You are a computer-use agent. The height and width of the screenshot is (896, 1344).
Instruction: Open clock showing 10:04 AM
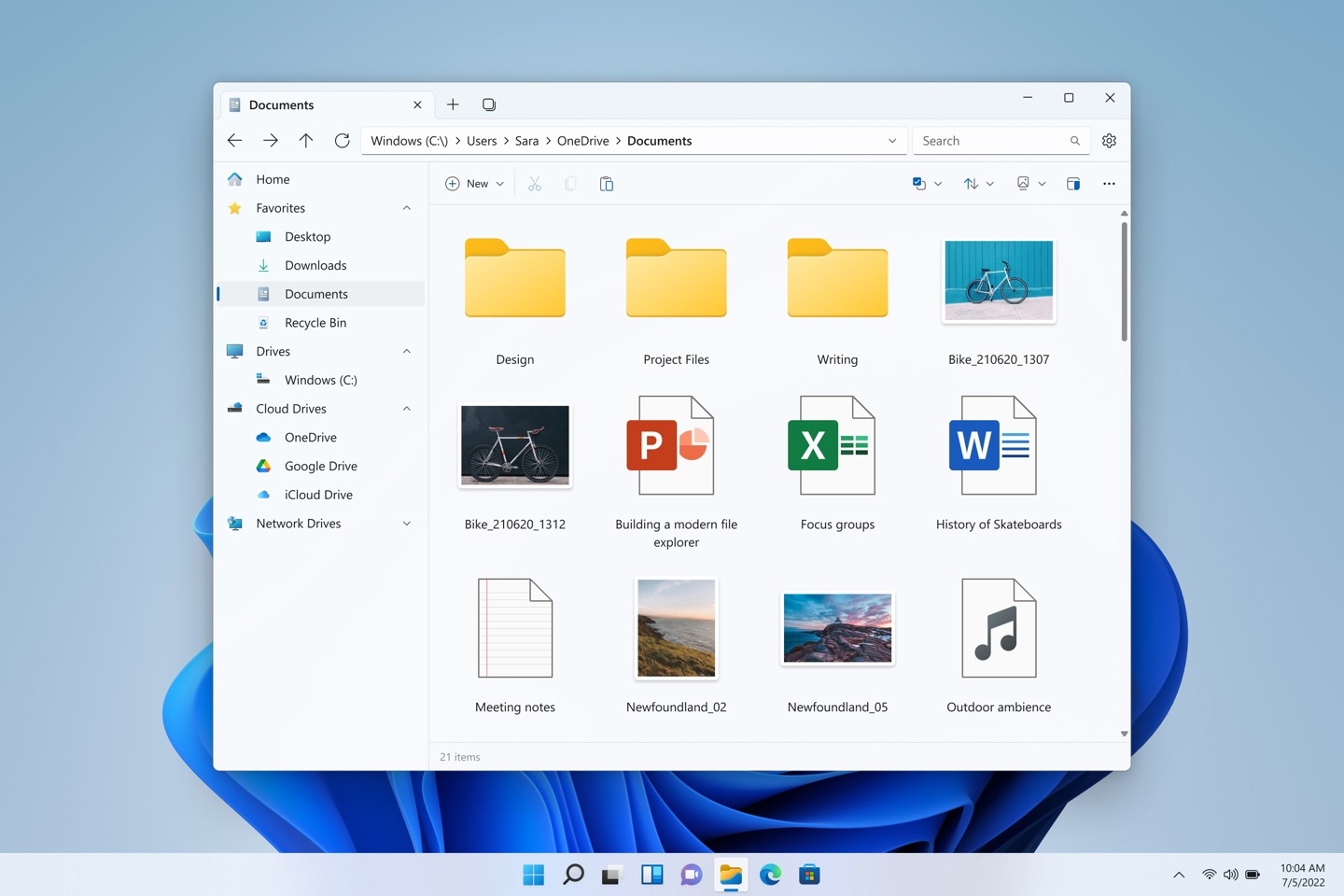(1302, 875)
